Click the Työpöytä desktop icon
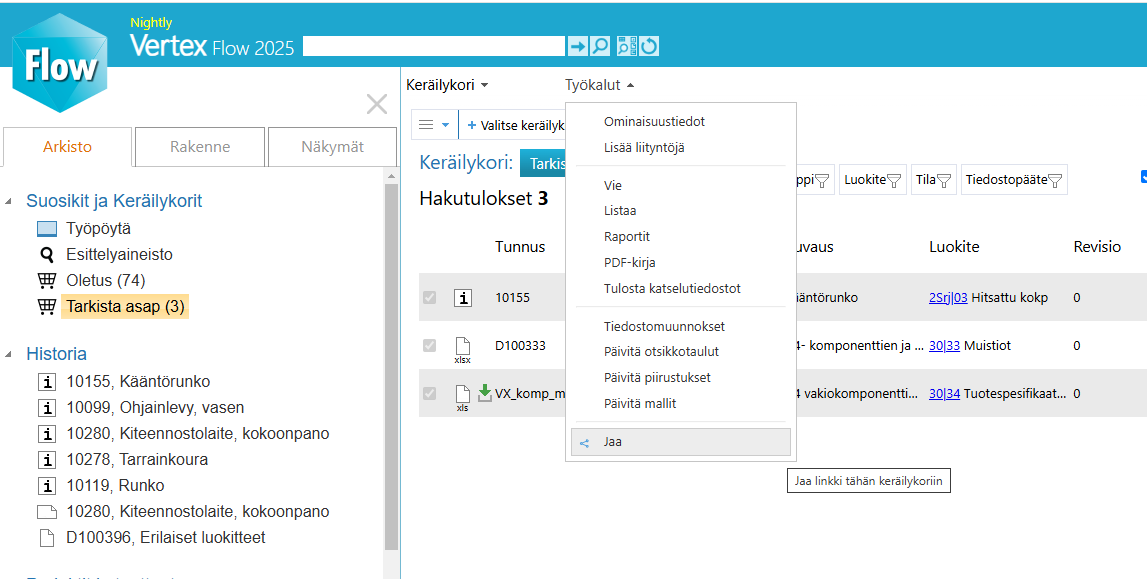The height and width of the screenshot is (579, 1147). coord(47,229)
